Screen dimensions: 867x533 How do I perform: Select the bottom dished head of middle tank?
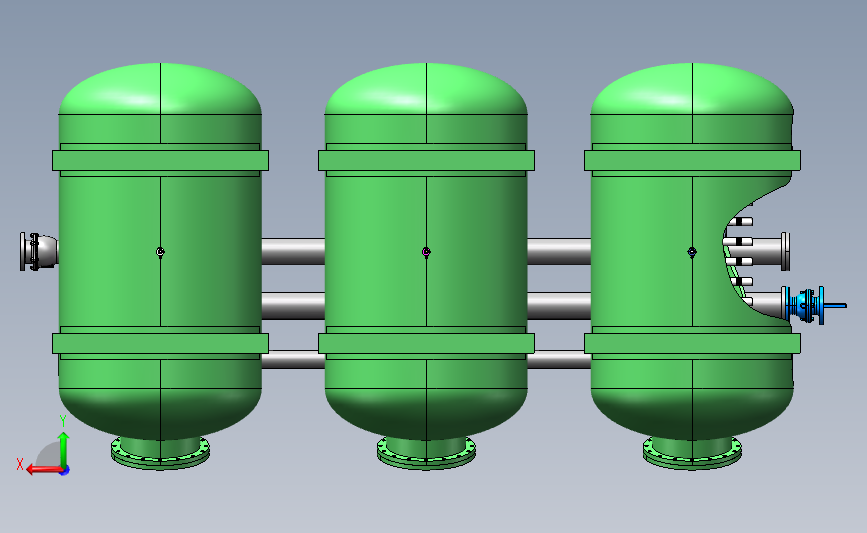pos(426,414)
